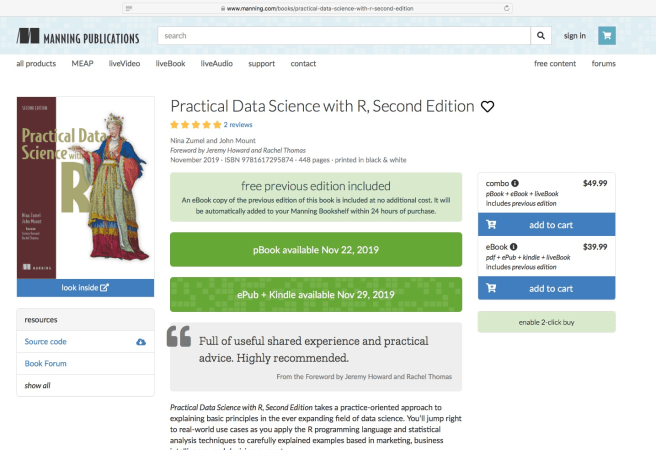The height and width of the screenshot is (450, 656).
Task: Click the sign in link
Action: point(574,36)
